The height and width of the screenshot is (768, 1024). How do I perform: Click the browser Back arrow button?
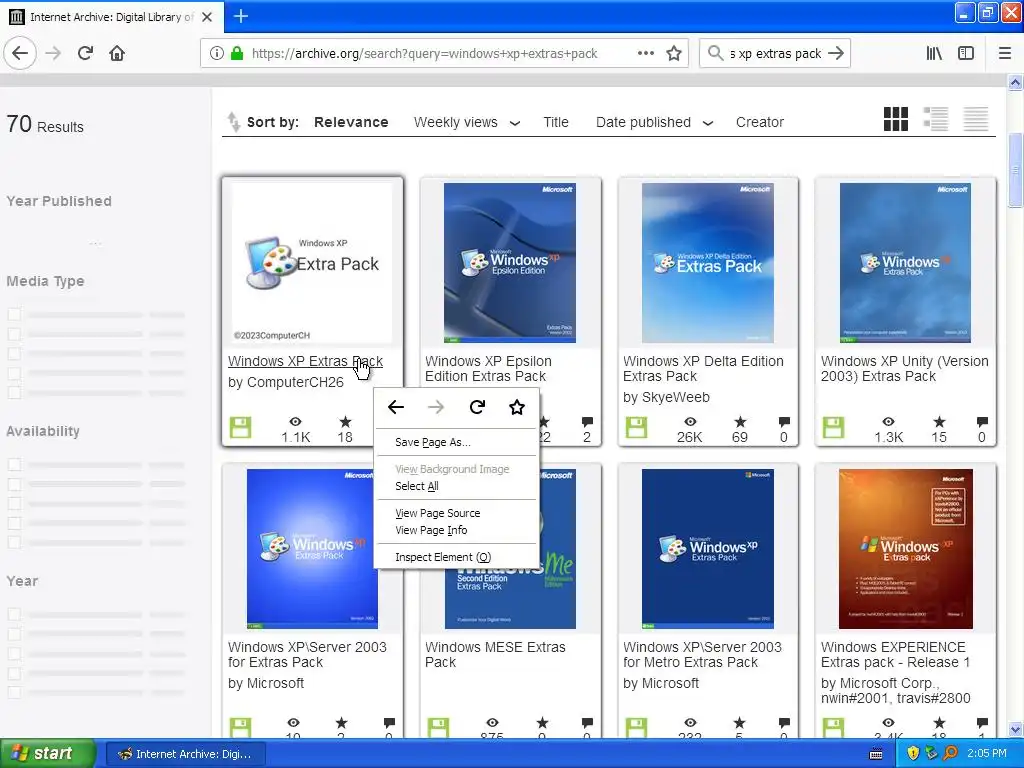pos(20,54)
